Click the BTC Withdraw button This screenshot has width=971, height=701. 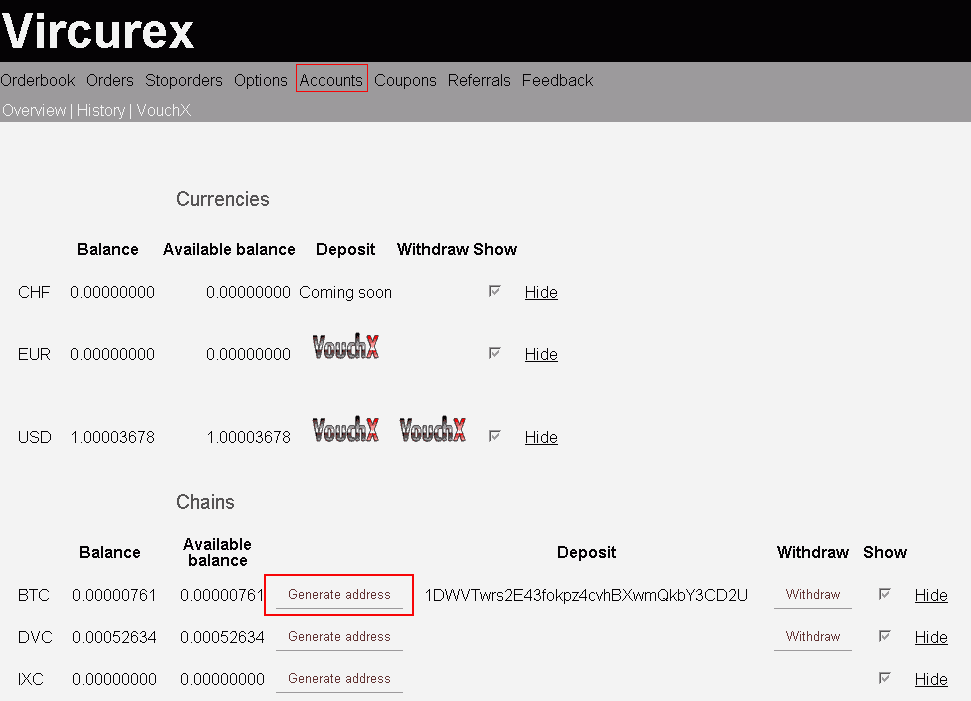click(x=812, y=594)
